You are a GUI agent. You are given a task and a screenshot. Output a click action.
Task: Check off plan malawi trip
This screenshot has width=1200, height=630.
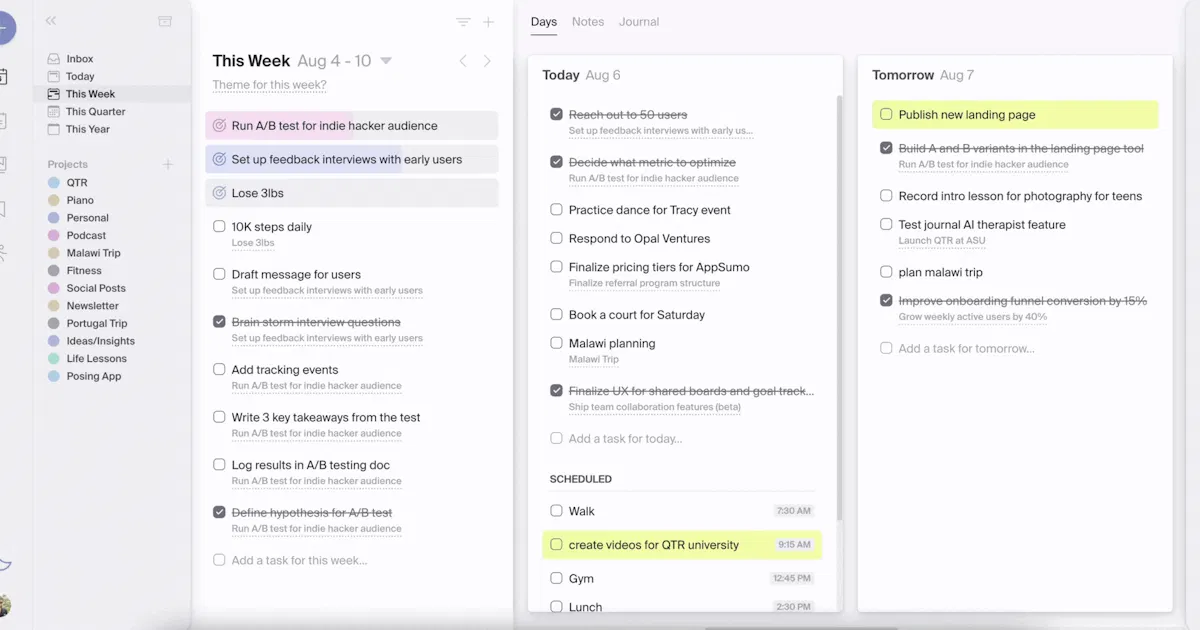click(886, 272)
